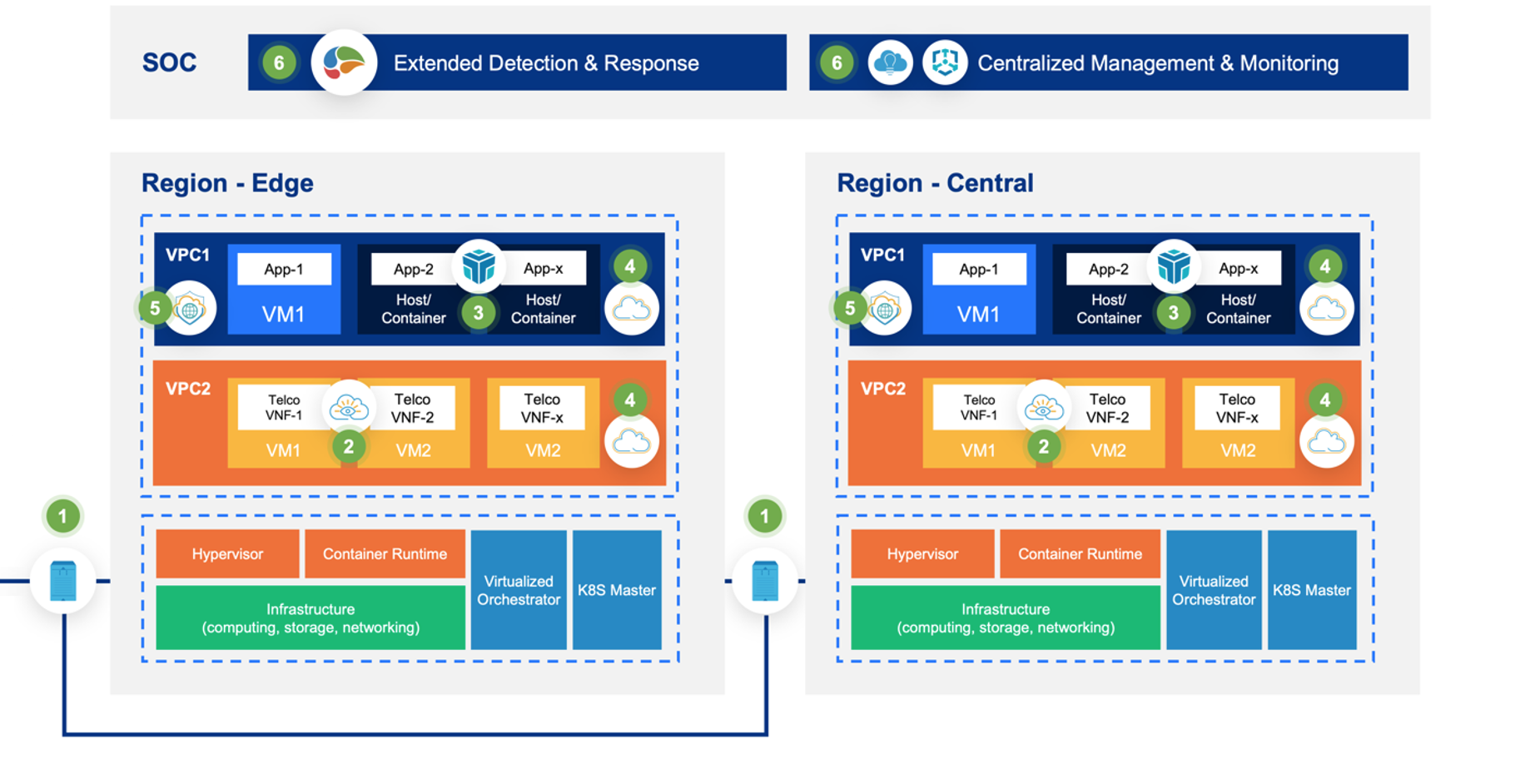The image size is (1530, 784).
Task: Click the shield icon beside Centralized Management label
Action: pos(945,62)
